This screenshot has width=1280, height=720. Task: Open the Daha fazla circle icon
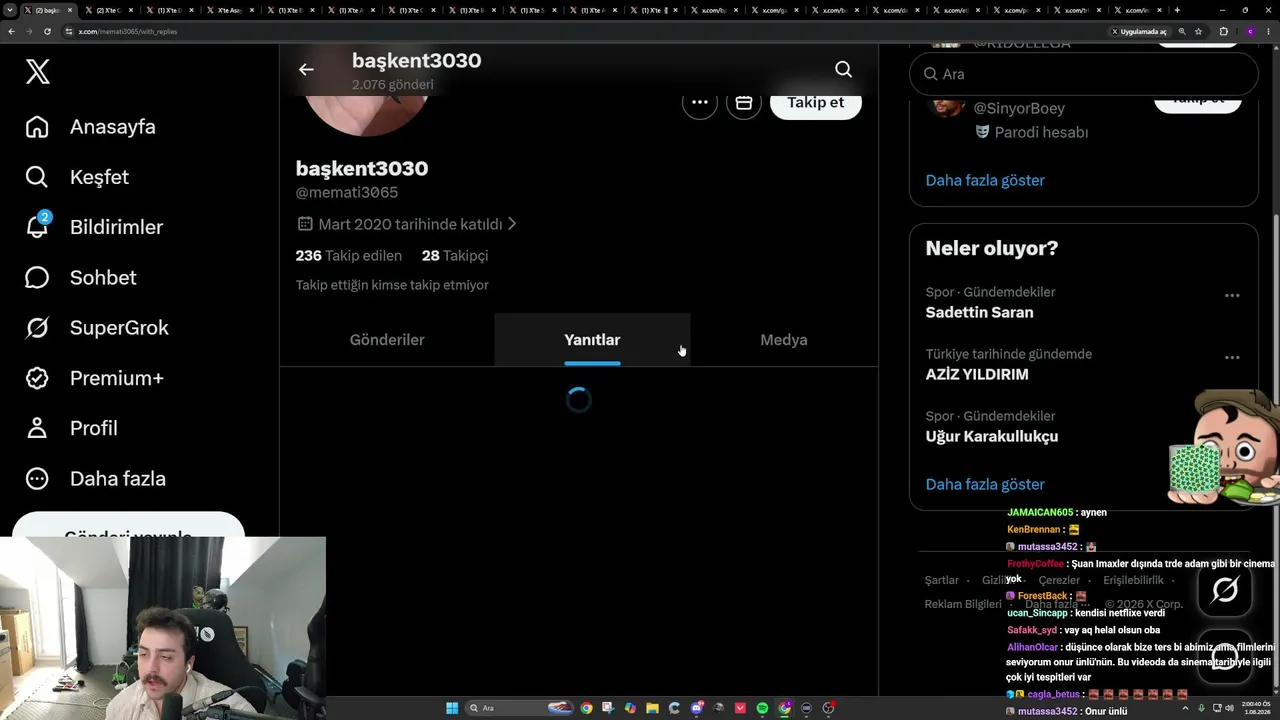point(37,478)
